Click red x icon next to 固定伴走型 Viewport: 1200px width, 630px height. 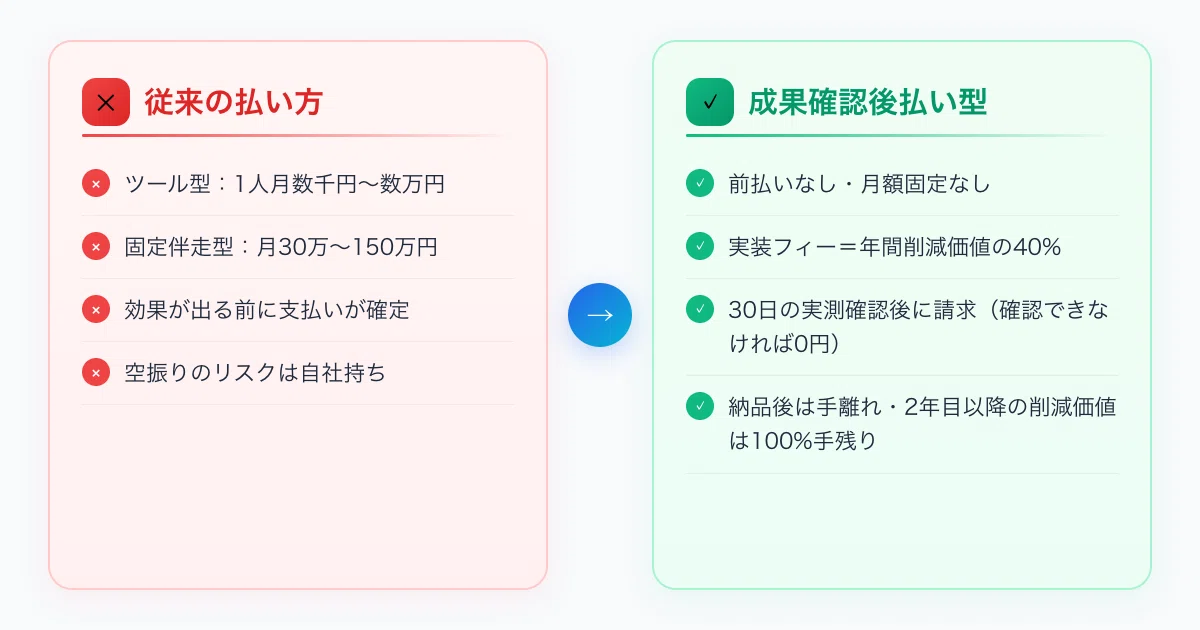pos(96,247)
